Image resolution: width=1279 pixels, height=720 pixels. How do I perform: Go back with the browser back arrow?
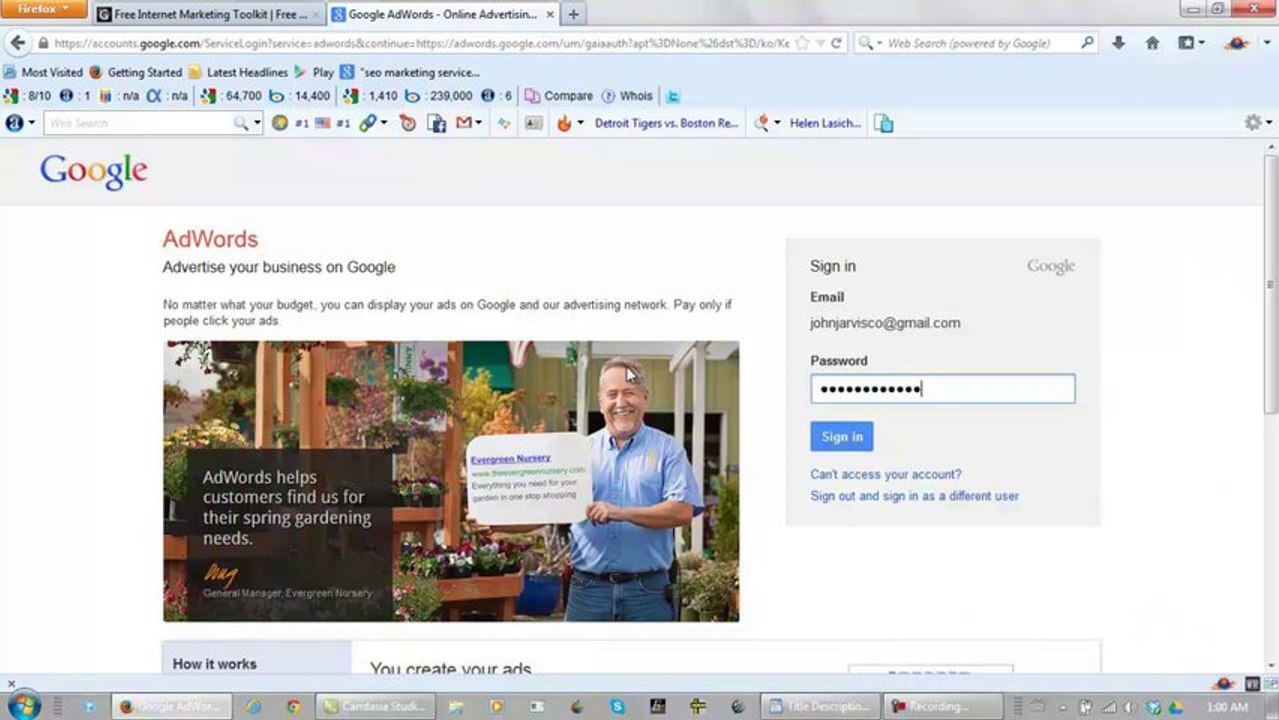(x=17, y=43)
